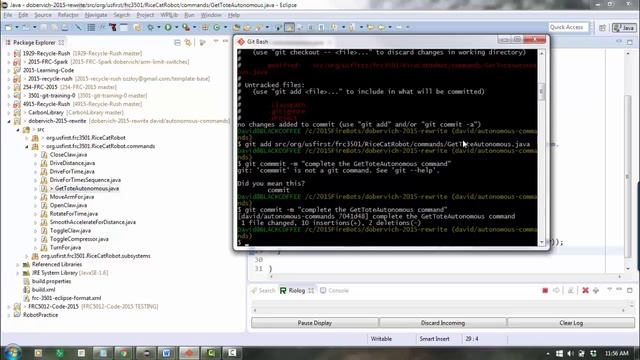The height and width of the screenshot is (360, 640).
Task: Open the Run button dropdown arrow
Action: [x=177, y=27]
